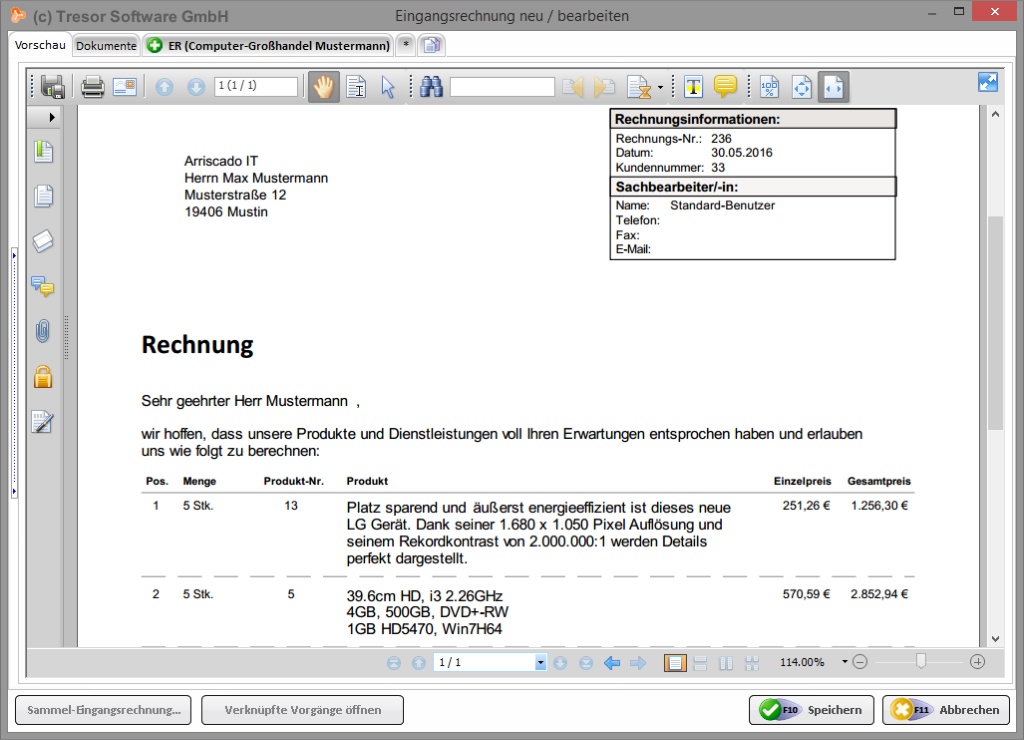Toggle fullscreen view with the blue arrows icon
1024x740 pixels.
988,83
